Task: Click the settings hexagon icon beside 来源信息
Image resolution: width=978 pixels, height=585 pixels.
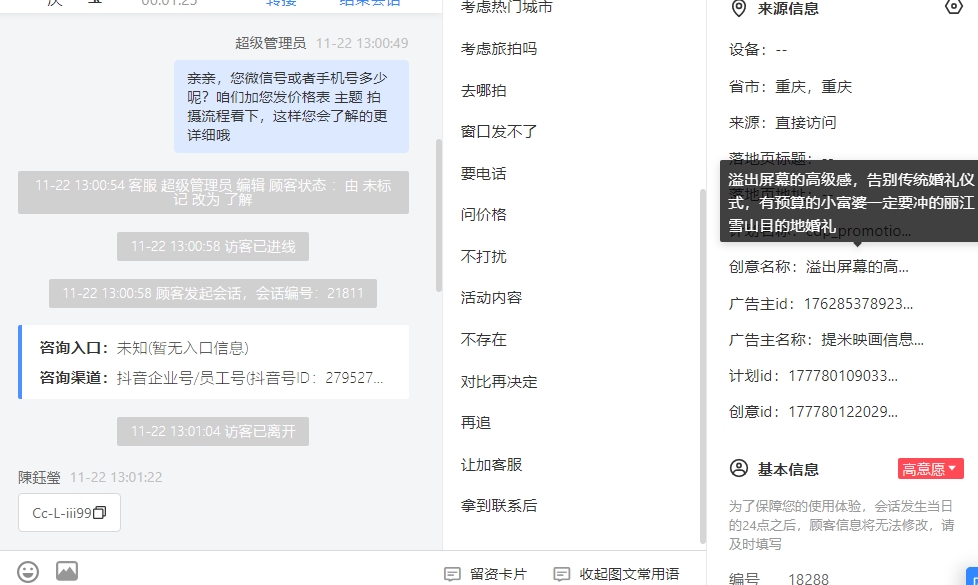Action: [x=953, y=7]
